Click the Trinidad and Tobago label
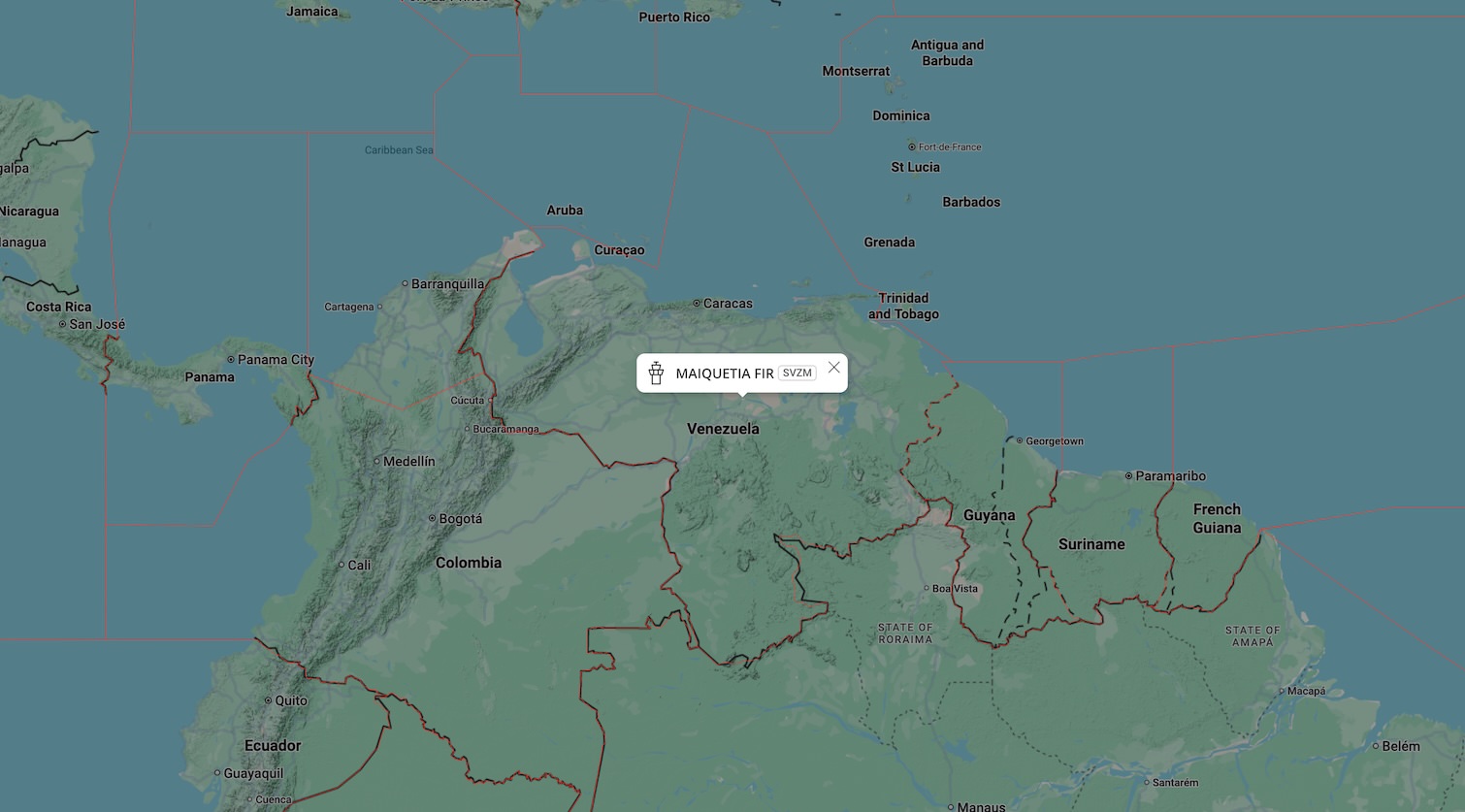 click(x=903, y=306)
